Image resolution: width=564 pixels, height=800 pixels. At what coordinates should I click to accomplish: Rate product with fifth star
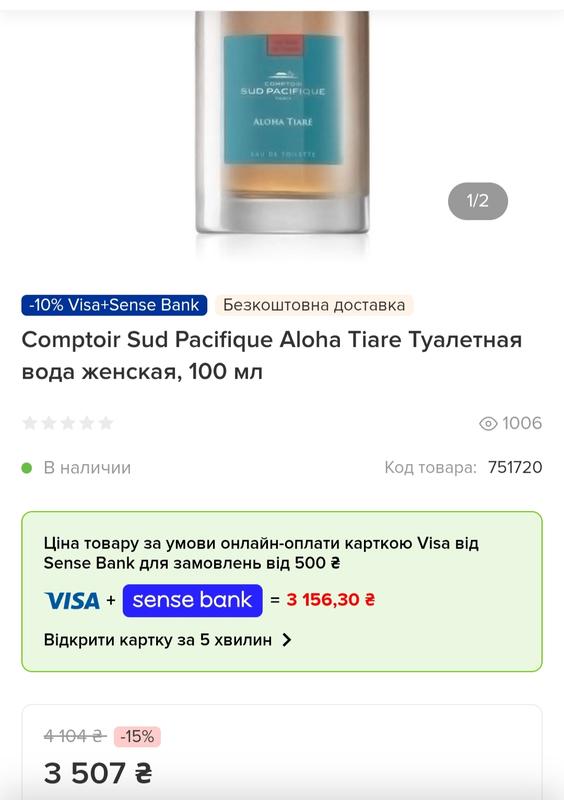coord(106,423)
